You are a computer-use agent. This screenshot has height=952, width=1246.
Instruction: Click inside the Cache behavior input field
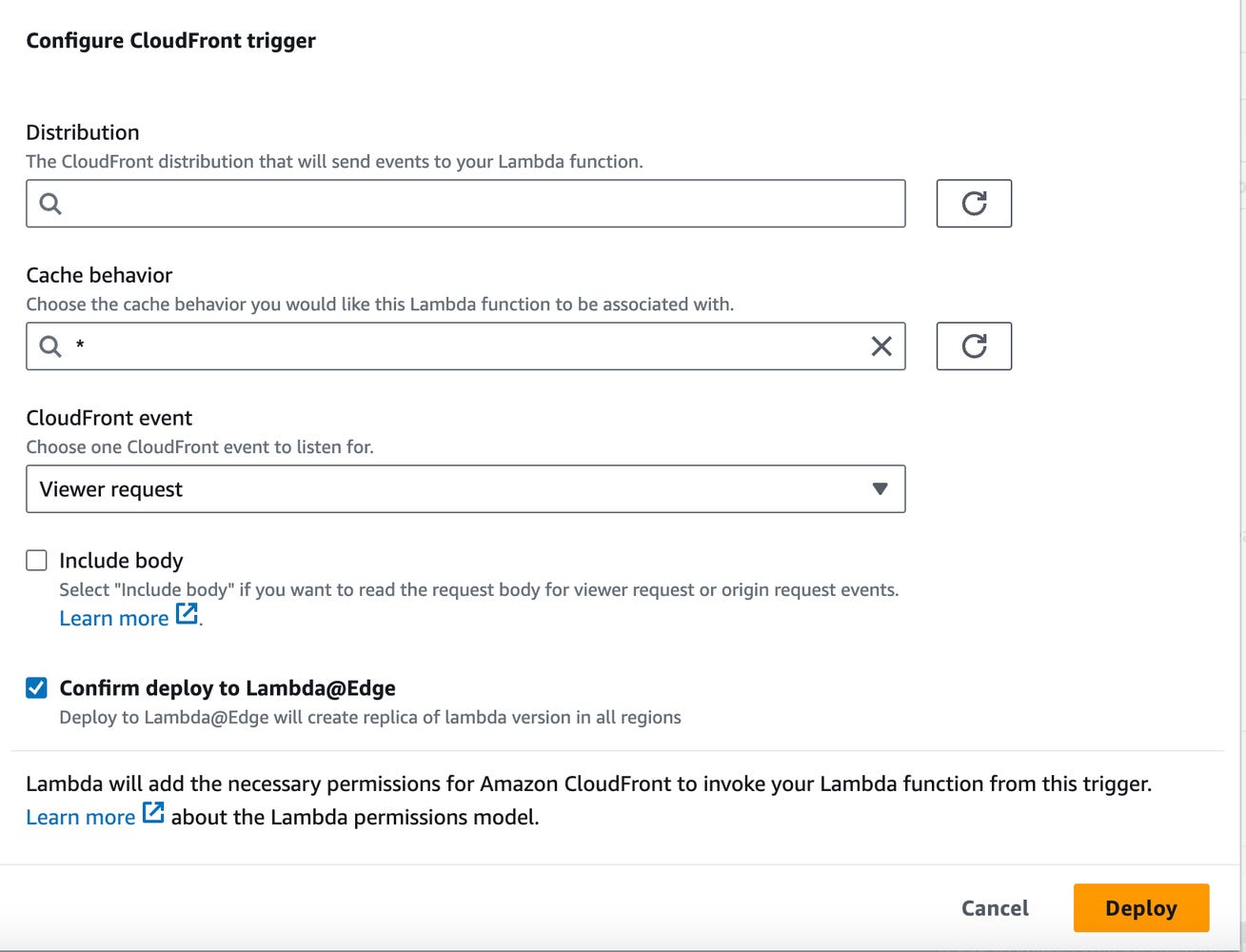[x=381, y=346]
